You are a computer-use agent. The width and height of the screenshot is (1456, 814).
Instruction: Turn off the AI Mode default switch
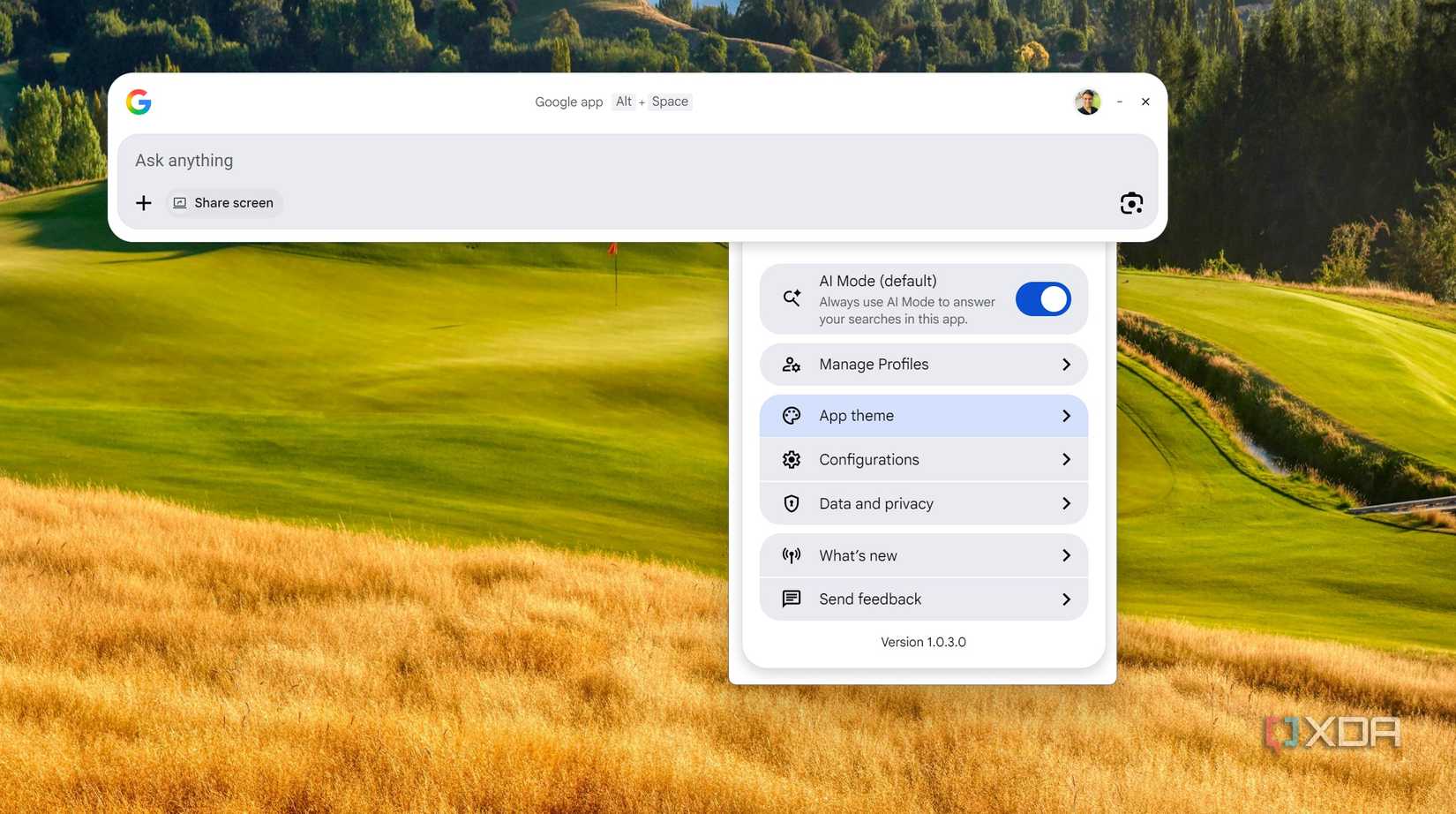[x=1043, y=299]
